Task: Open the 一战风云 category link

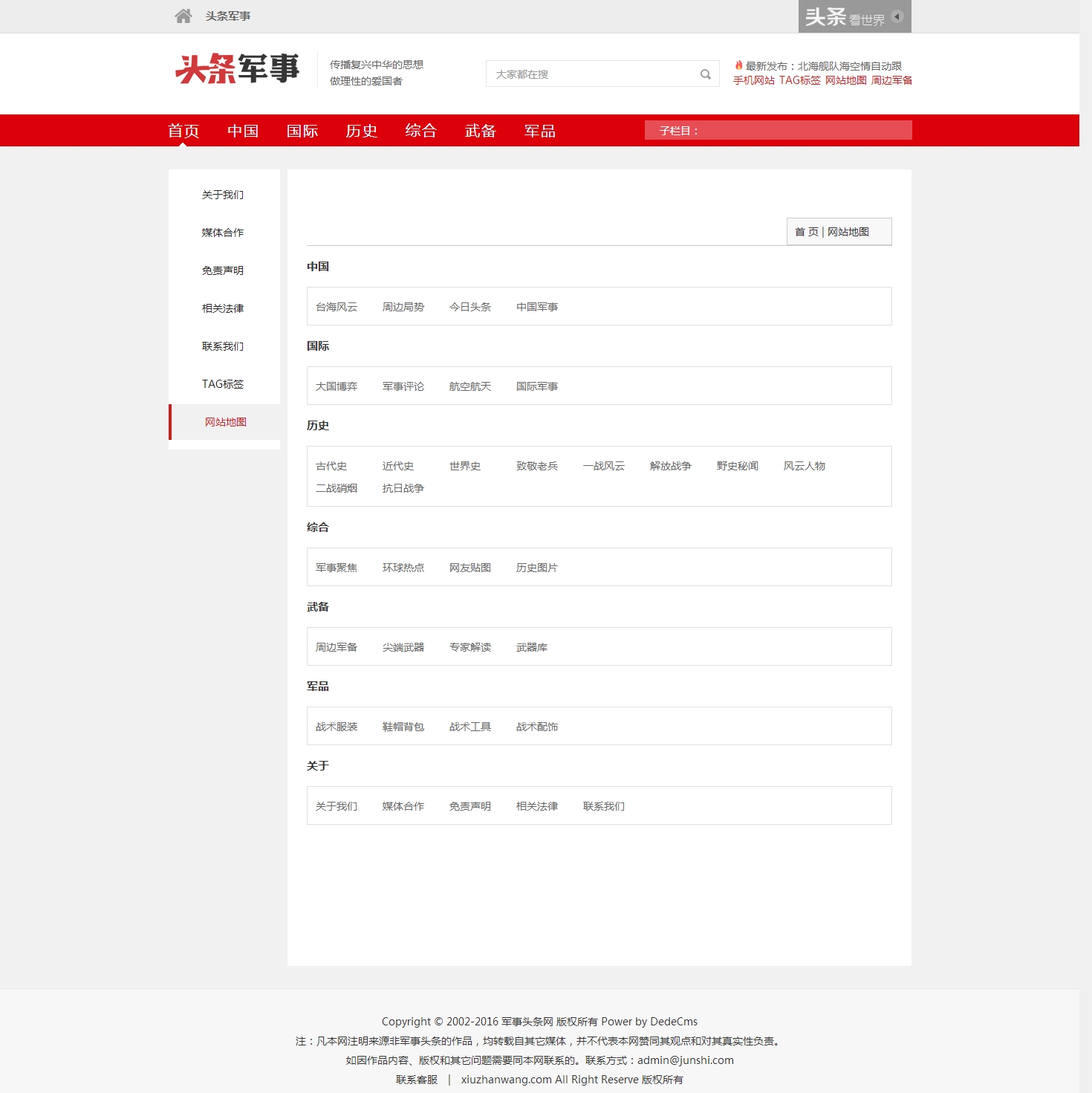Action: coord(604,466)
